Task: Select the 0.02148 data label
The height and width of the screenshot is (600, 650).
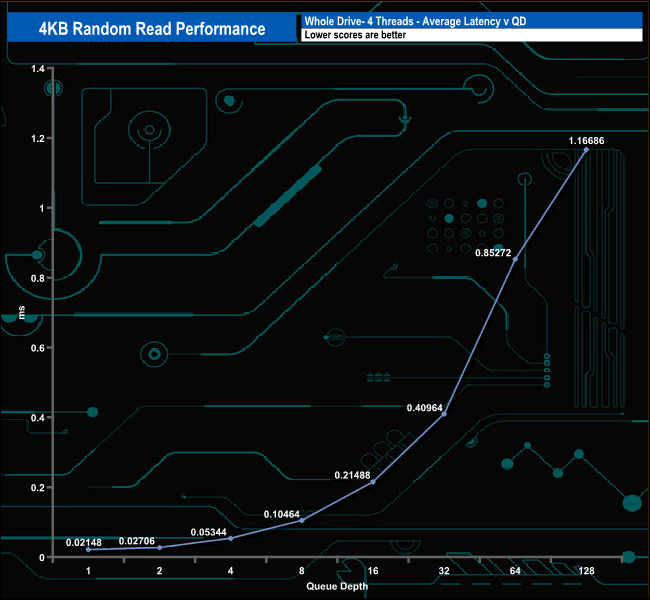Action: point(84,542)
